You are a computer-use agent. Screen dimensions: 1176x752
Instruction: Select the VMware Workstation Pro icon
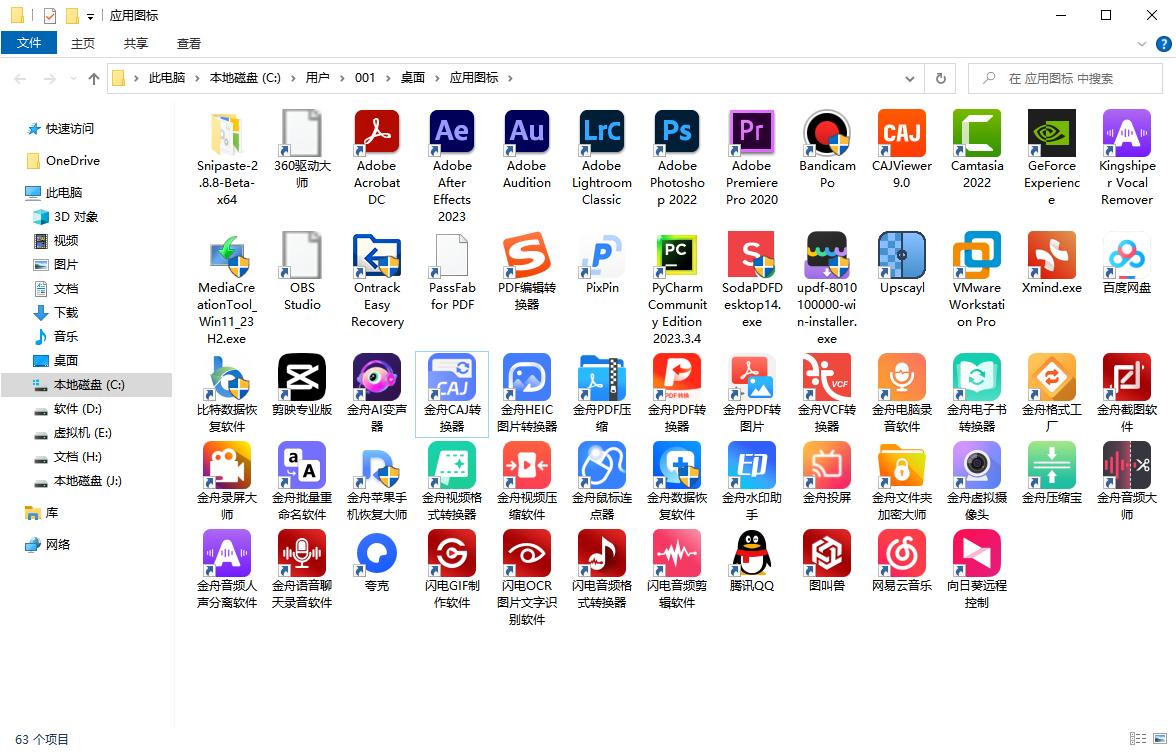(x=977, y=255)
